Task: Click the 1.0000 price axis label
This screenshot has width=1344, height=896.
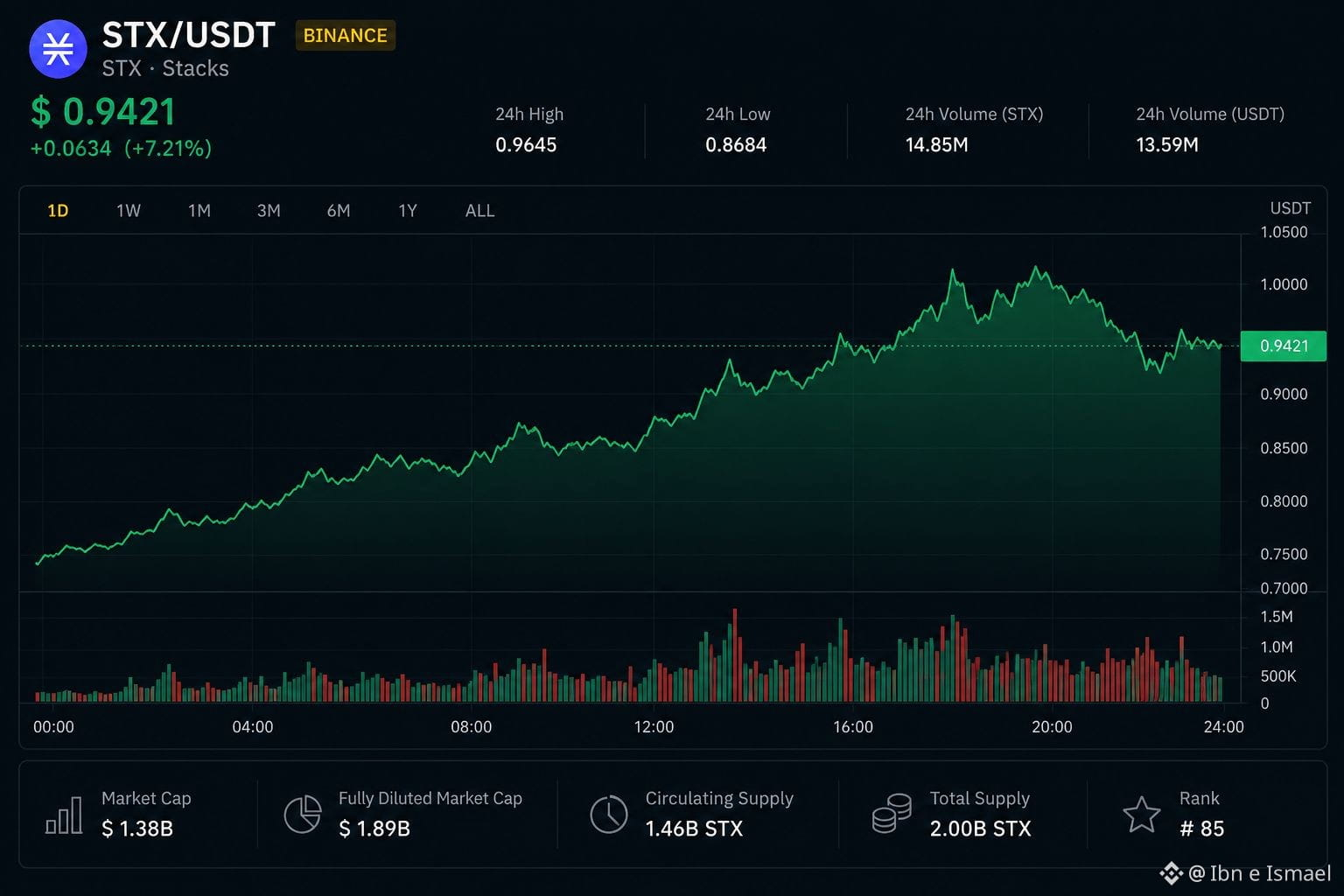Action: 1284,284
